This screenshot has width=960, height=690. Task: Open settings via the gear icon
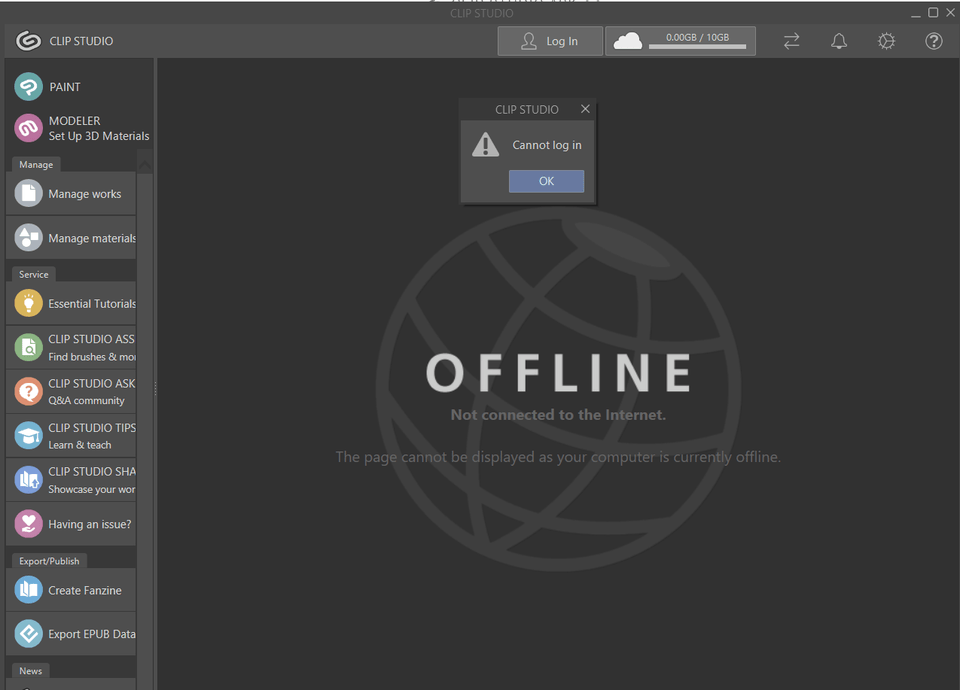click(886, 41)
